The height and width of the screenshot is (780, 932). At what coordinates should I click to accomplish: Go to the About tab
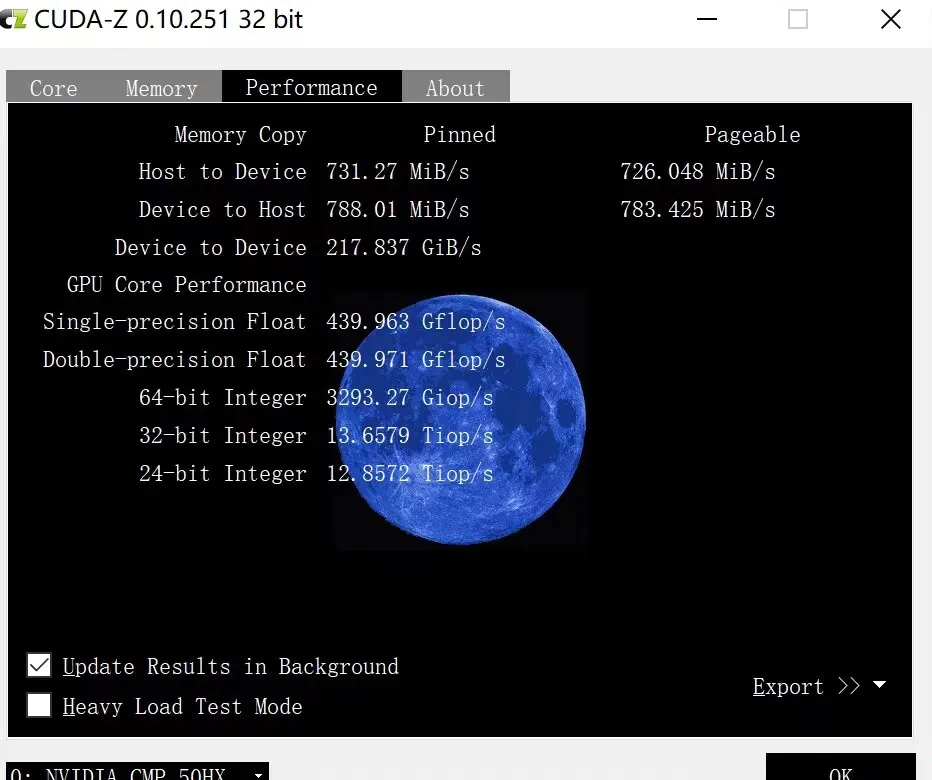click(455, 88)
